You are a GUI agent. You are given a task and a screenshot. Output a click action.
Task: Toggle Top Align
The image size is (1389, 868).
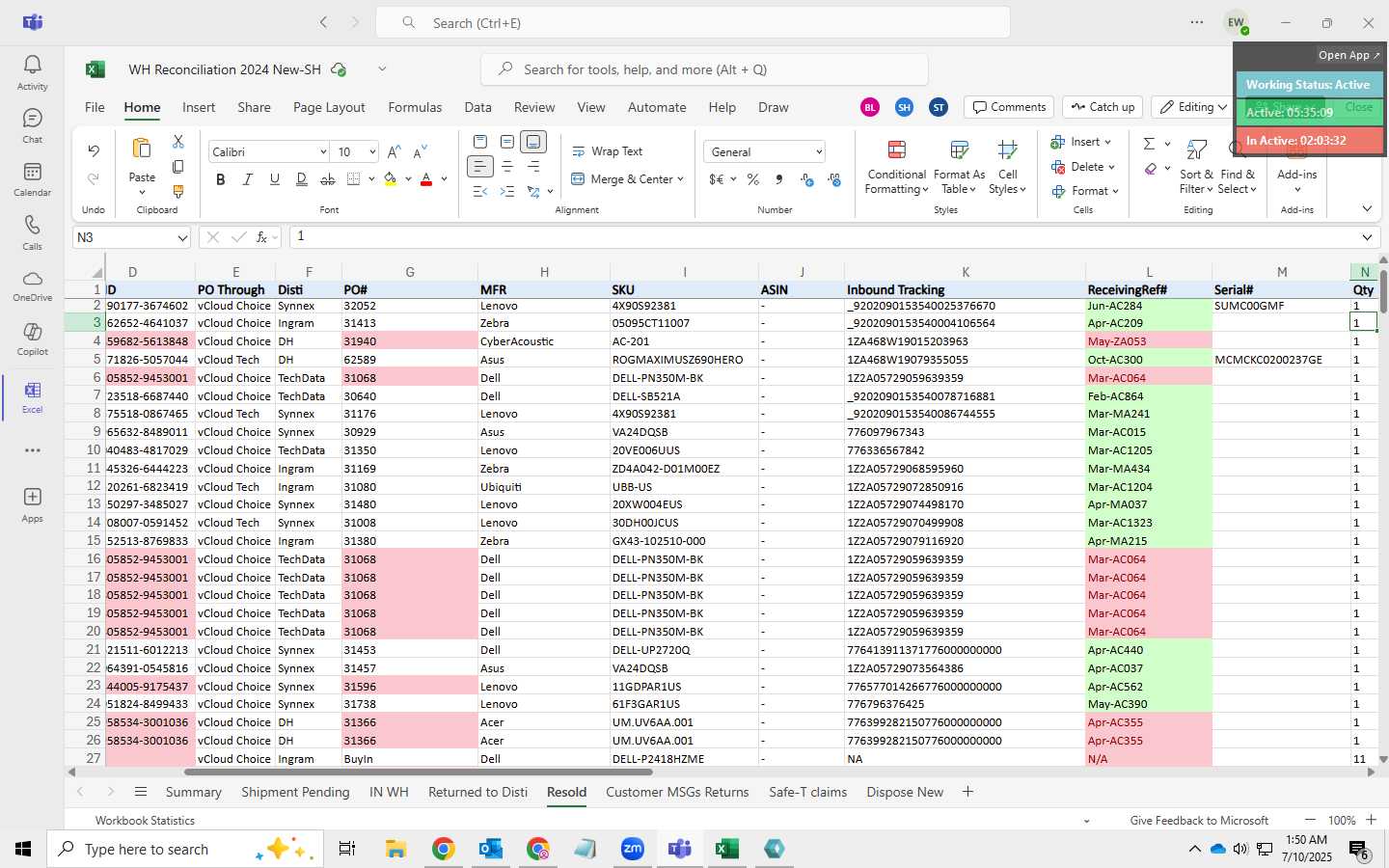tap(480, 142)
